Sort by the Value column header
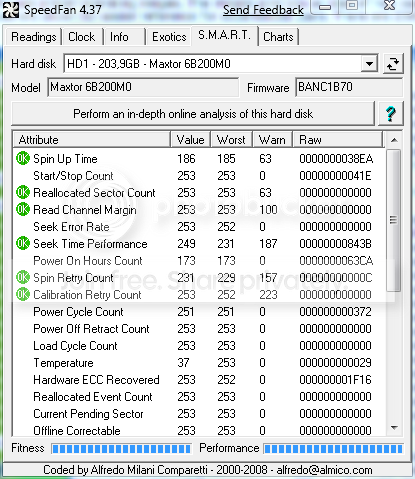 pos(190,140)
